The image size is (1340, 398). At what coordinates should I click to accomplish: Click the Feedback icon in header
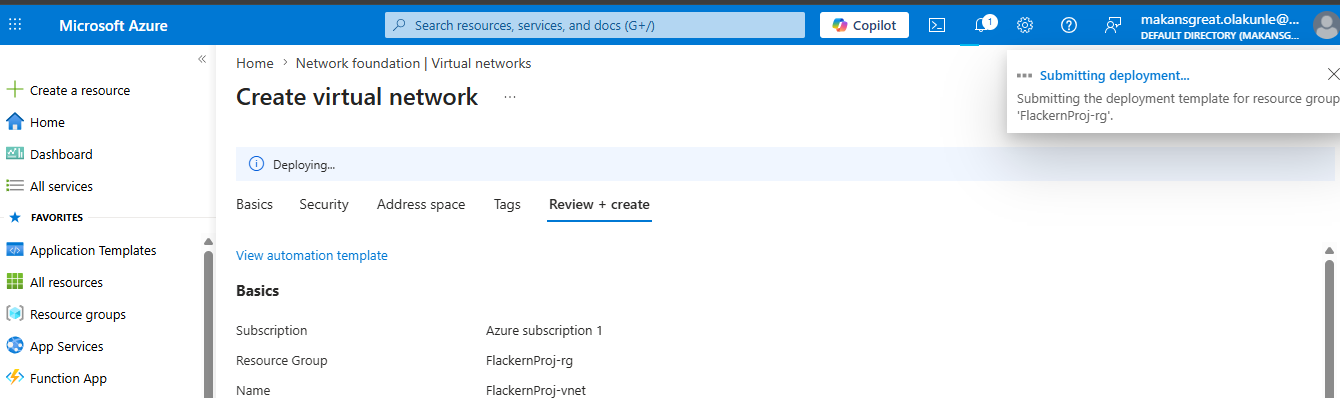1113,25
